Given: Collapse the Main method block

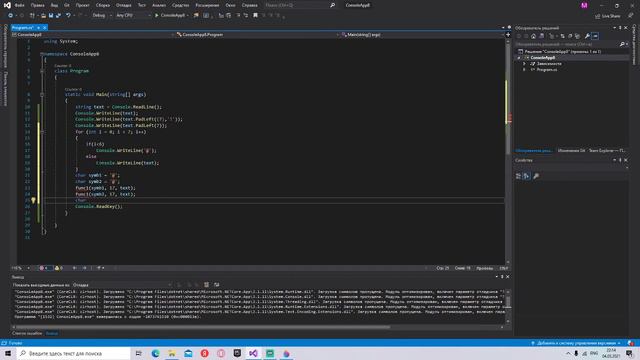Looking at the screenshot, I should click(x=42, y=94).
